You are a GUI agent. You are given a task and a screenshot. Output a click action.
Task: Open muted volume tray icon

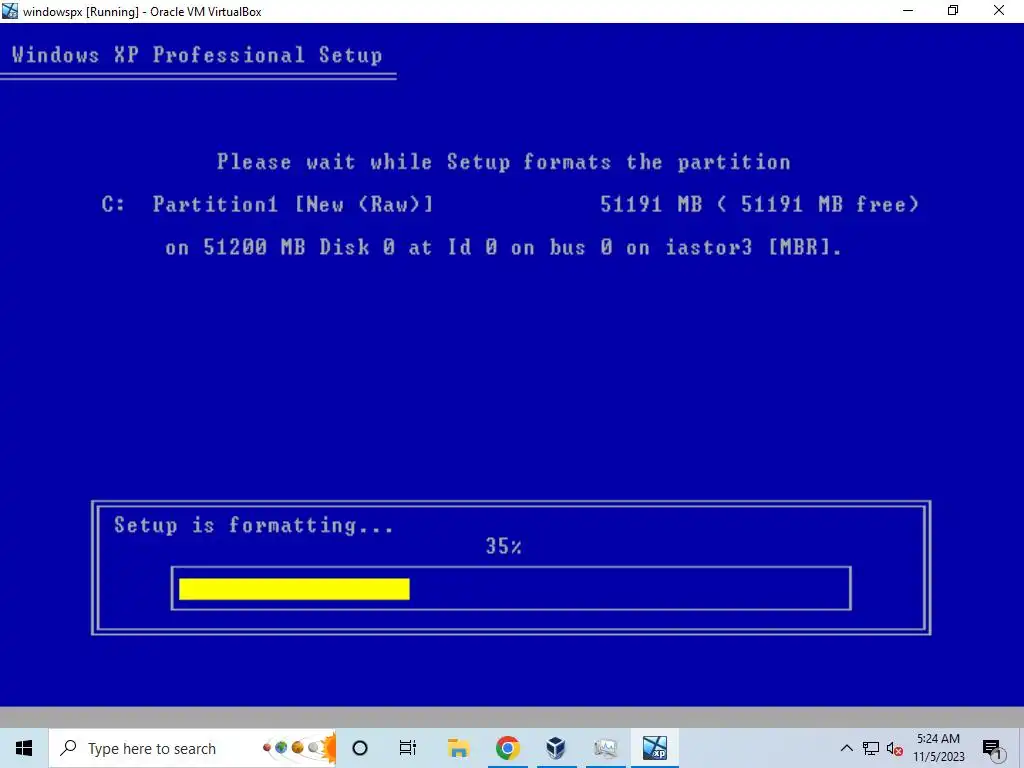[895, 748]
